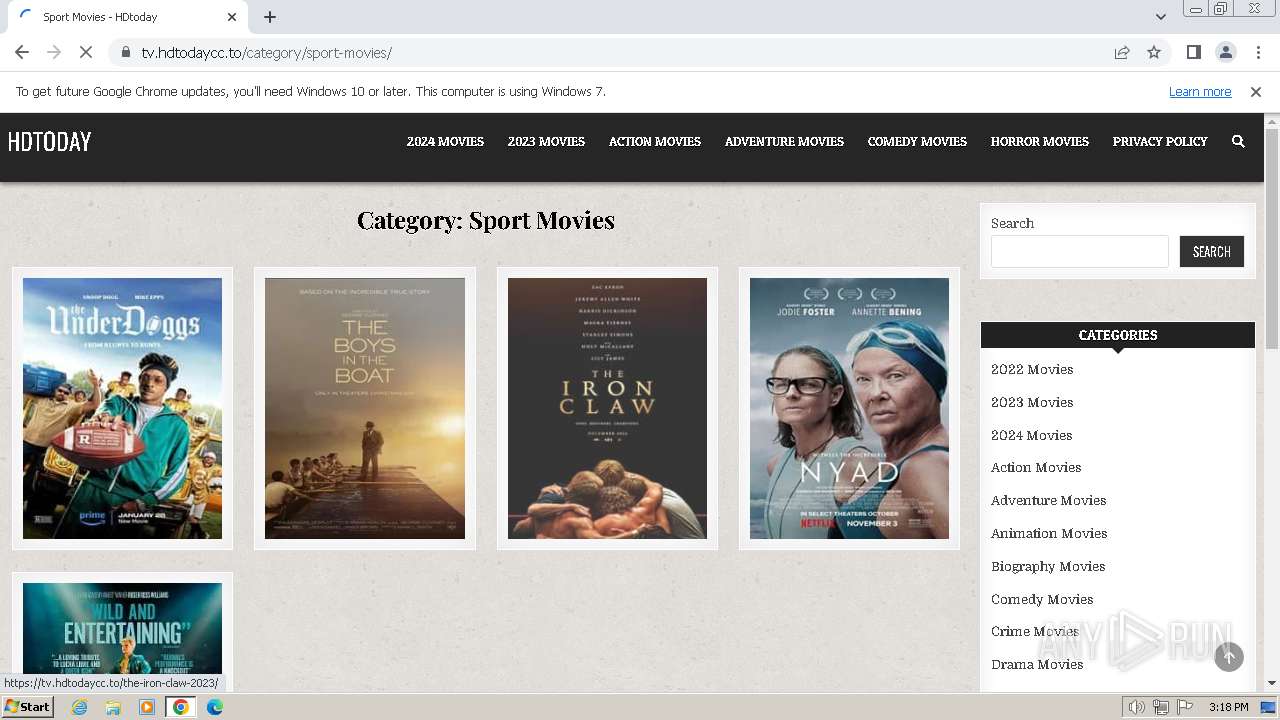This screenshot has height=720, width=1280.
Task: Click the SEARCH button
Action: coord(1212,252)
